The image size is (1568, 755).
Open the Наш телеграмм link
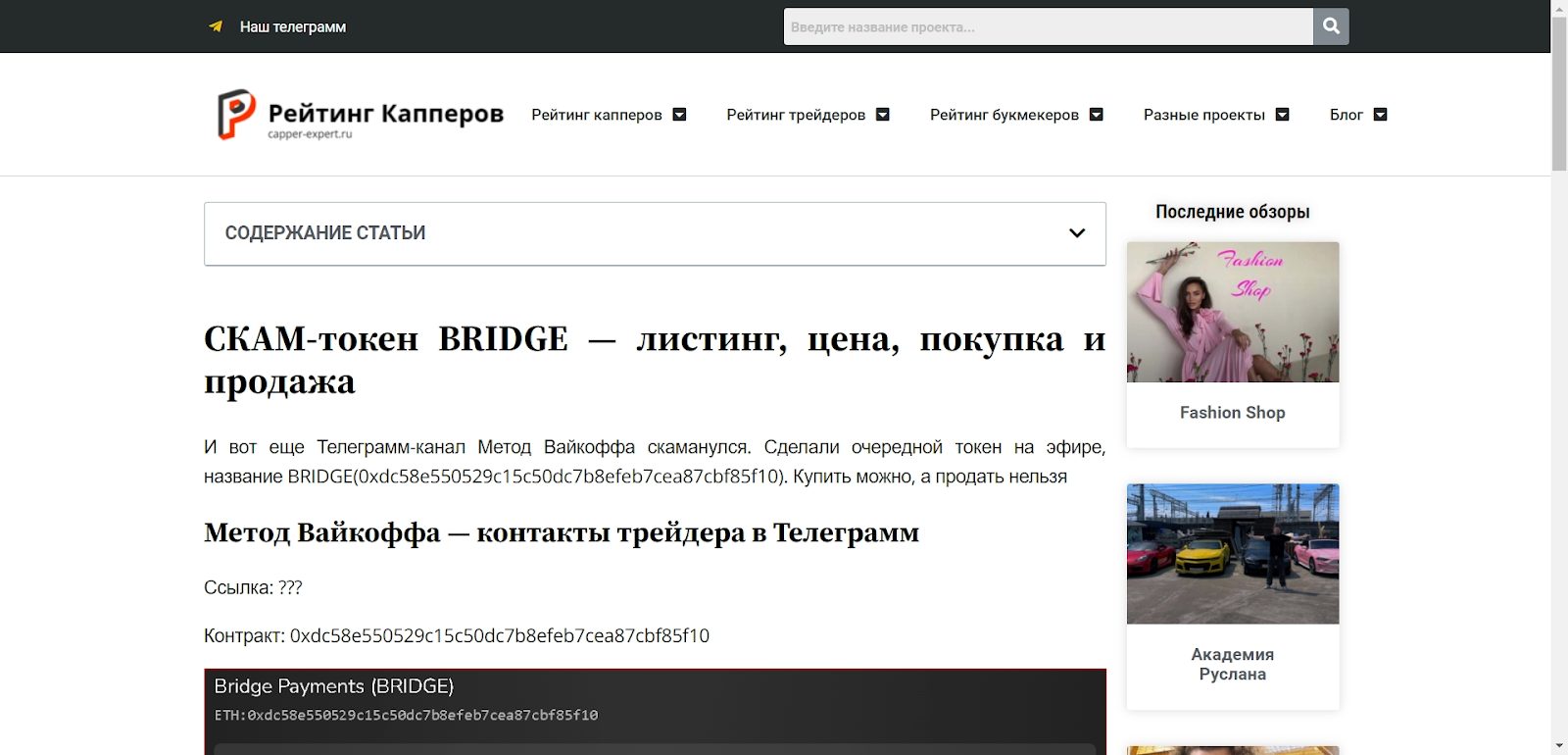click(292, 26)
